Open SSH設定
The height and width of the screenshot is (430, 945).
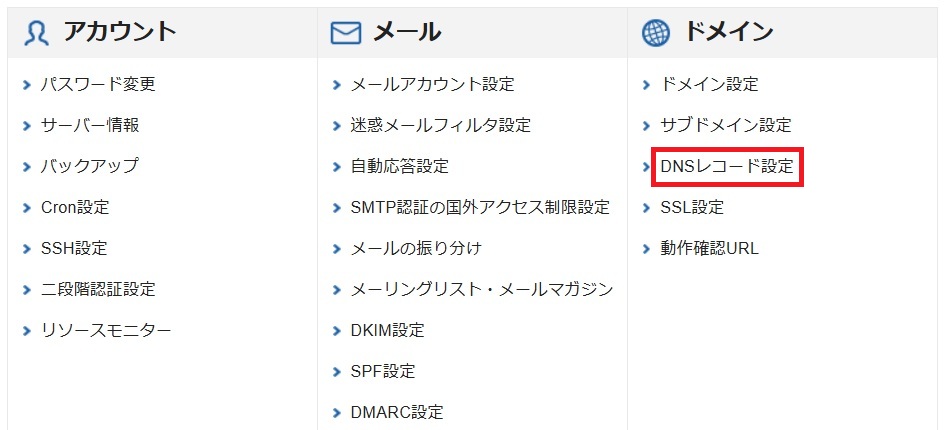point(74,248)
